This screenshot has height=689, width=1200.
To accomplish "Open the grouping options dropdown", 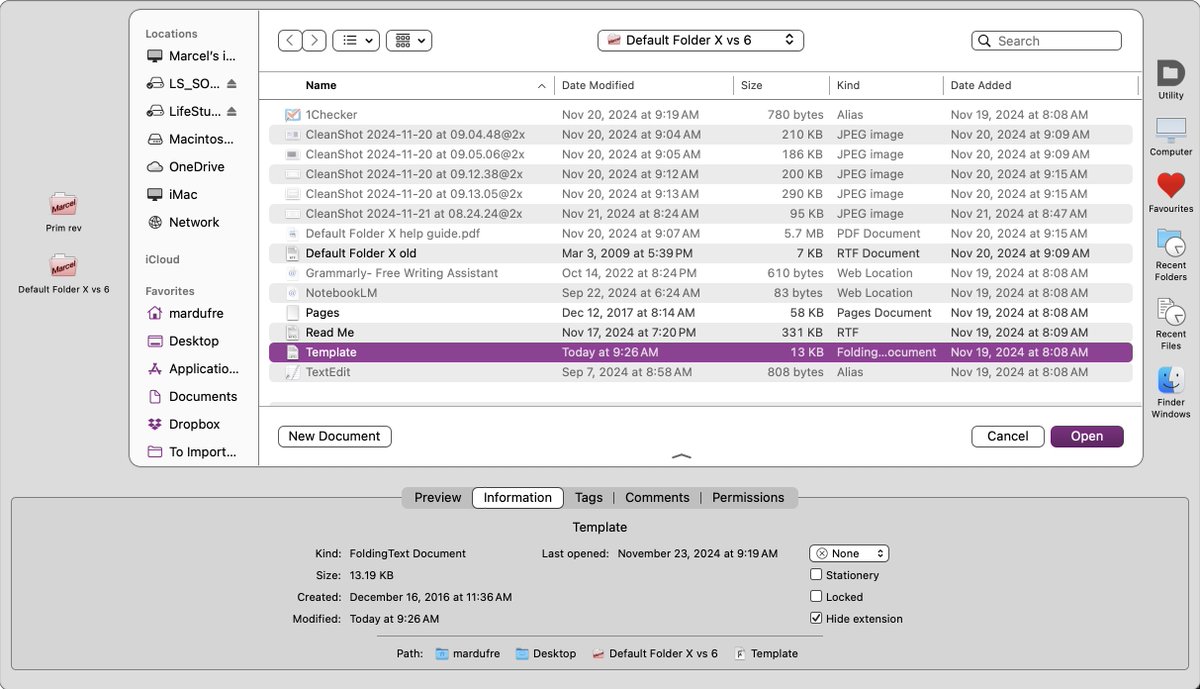I will click(408, 40).
